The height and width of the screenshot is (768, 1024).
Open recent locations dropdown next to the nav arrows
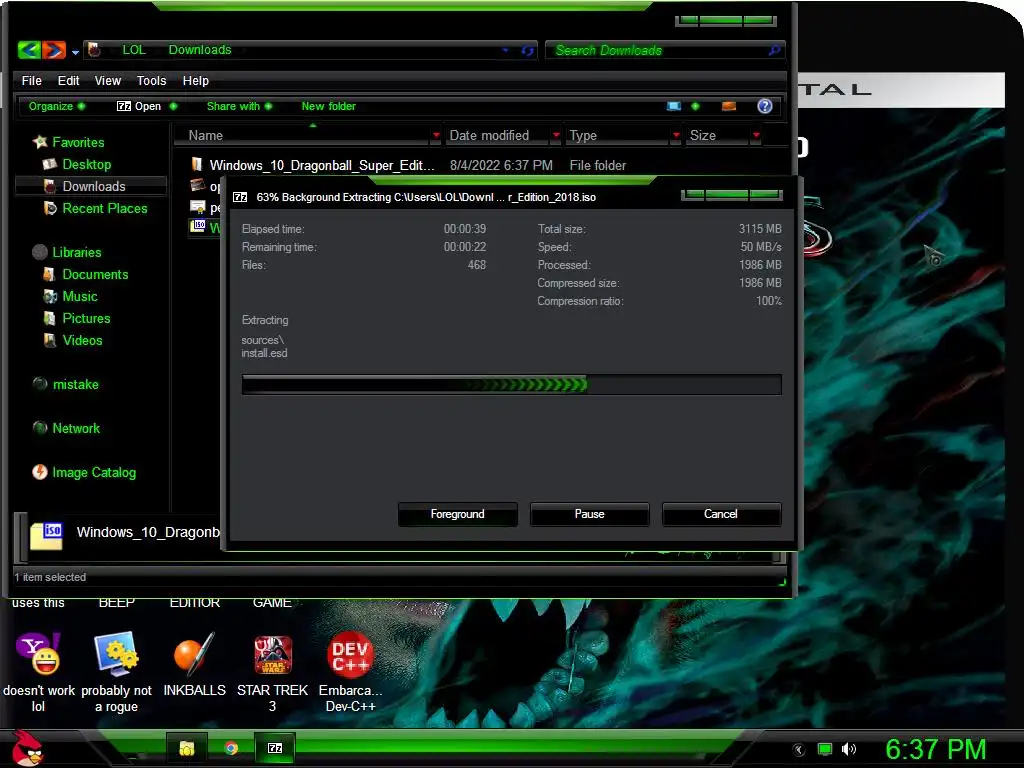pyautogui.click(x=75, y=52)
